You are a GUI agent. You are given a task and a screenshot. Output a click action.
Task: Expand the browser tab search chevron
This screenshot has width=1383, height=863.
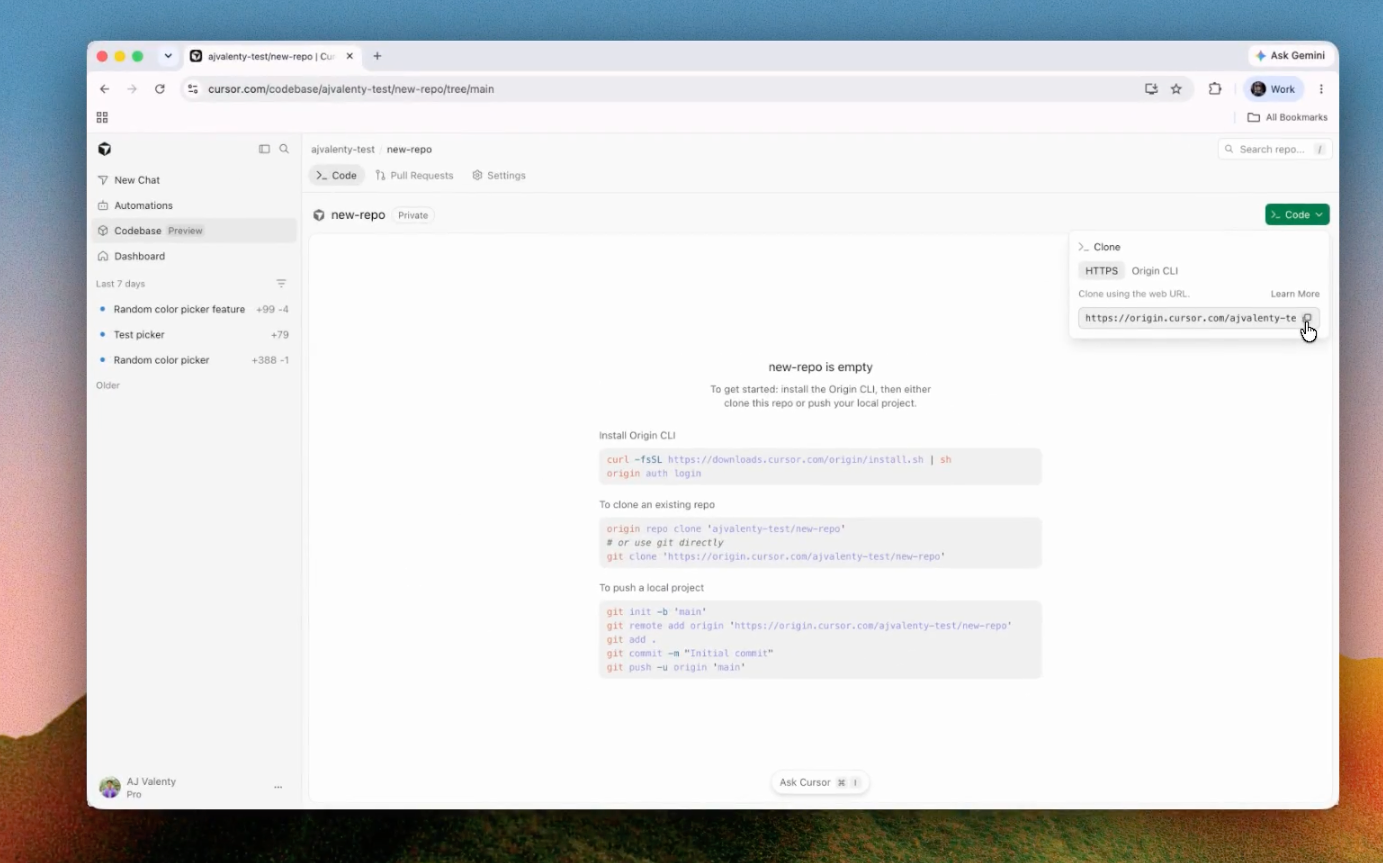168,56
